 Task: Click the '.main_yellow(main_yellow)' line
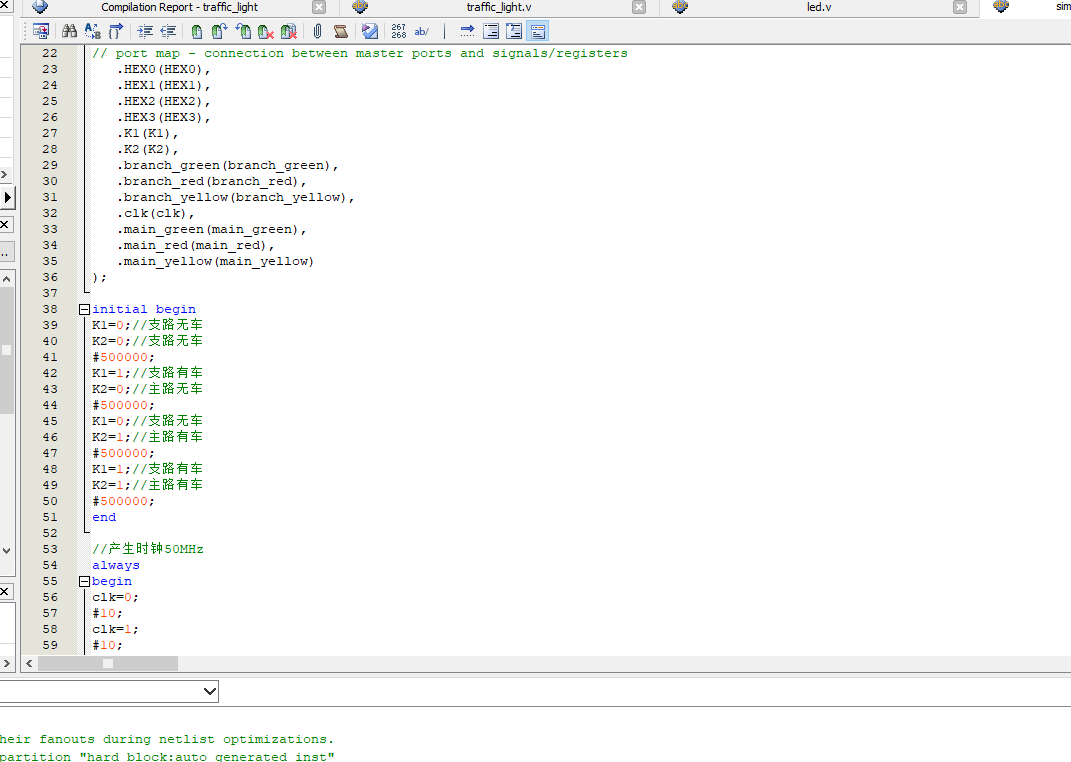pos(215,262)
